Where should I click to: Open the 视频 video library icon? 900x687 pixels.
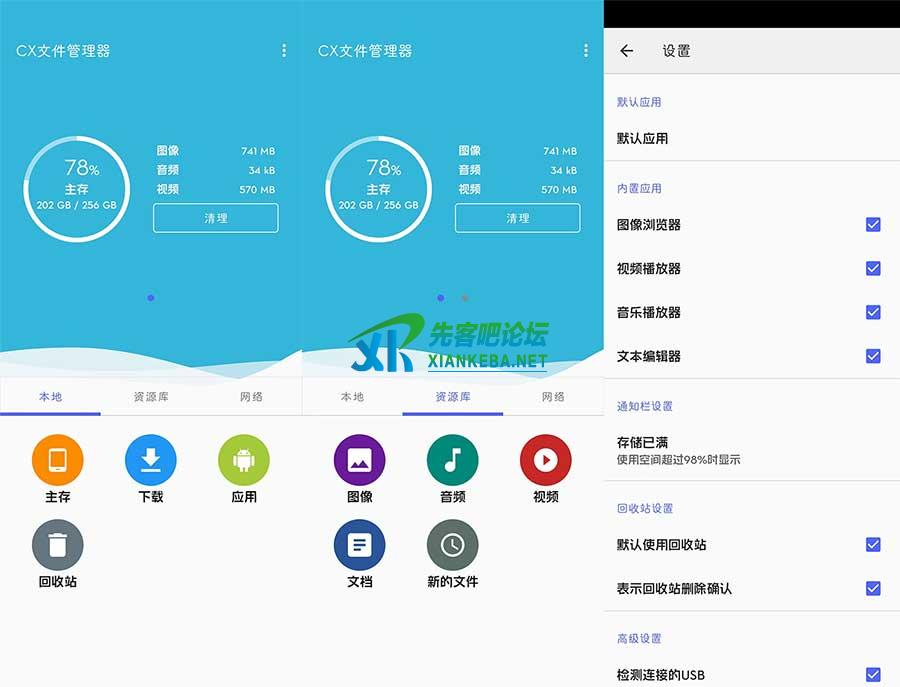(545, 460)
